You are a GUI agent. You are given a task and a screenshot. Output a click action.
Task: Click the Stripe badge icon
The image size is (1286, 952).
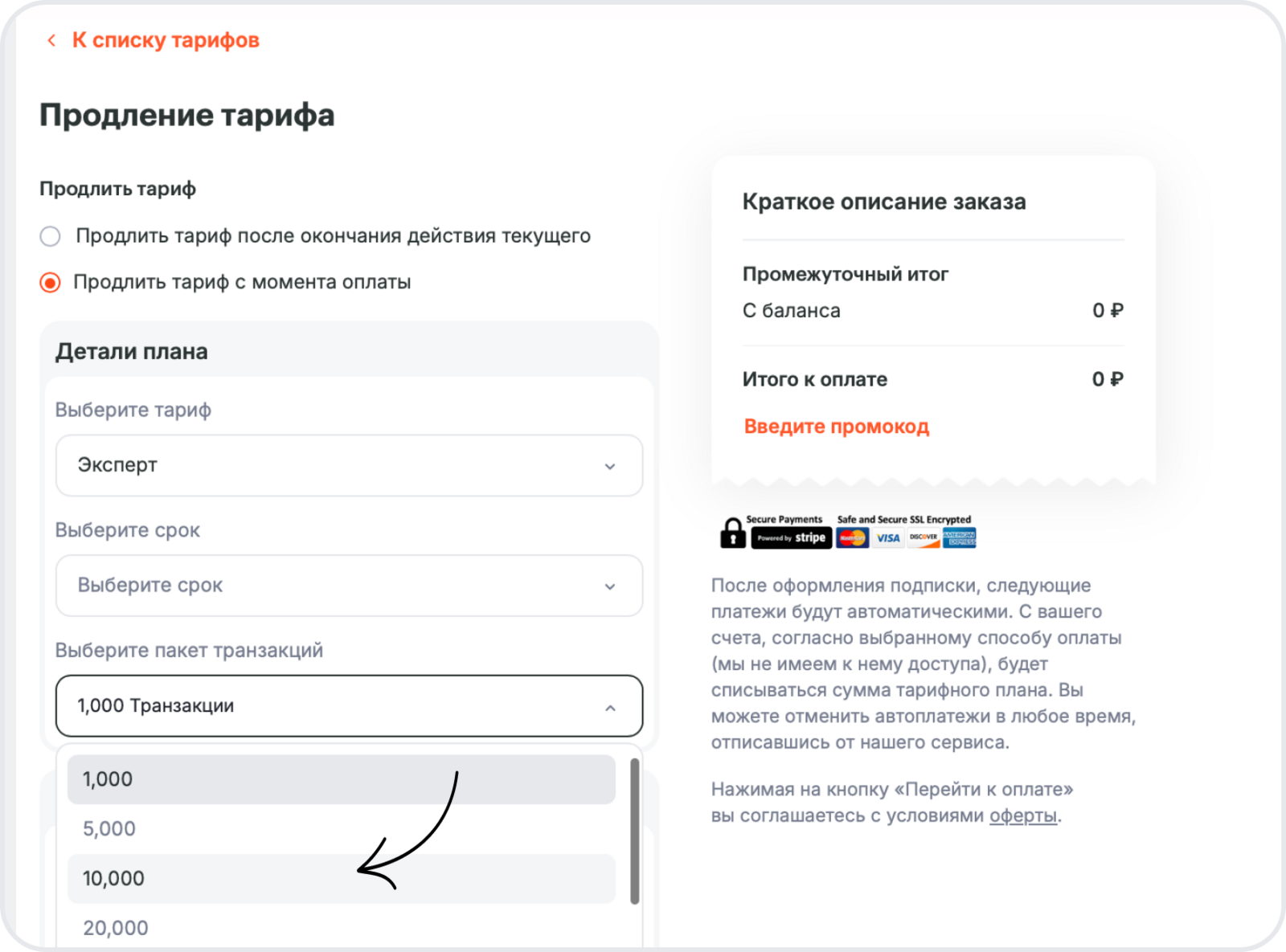coord(791,537)
